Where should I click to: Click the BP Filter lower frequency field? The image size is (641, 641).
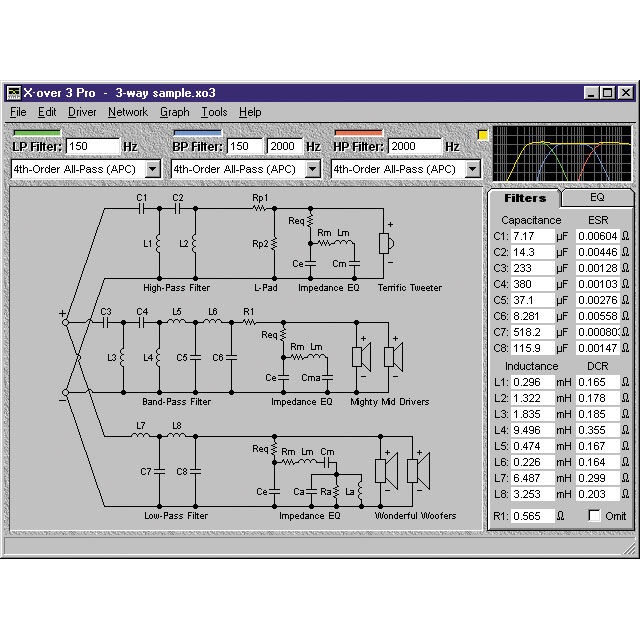click(x=244, y=146)
